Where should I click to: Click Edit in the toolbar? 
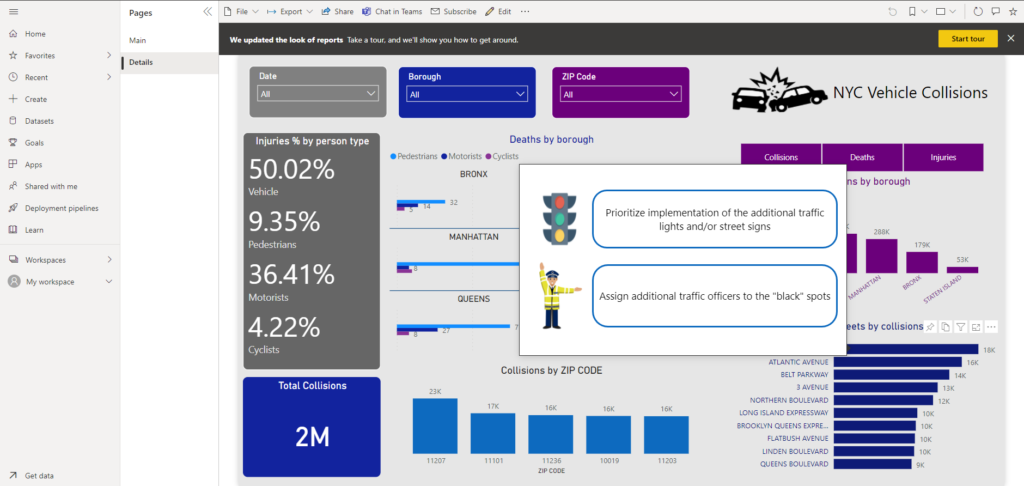(498, 12)
